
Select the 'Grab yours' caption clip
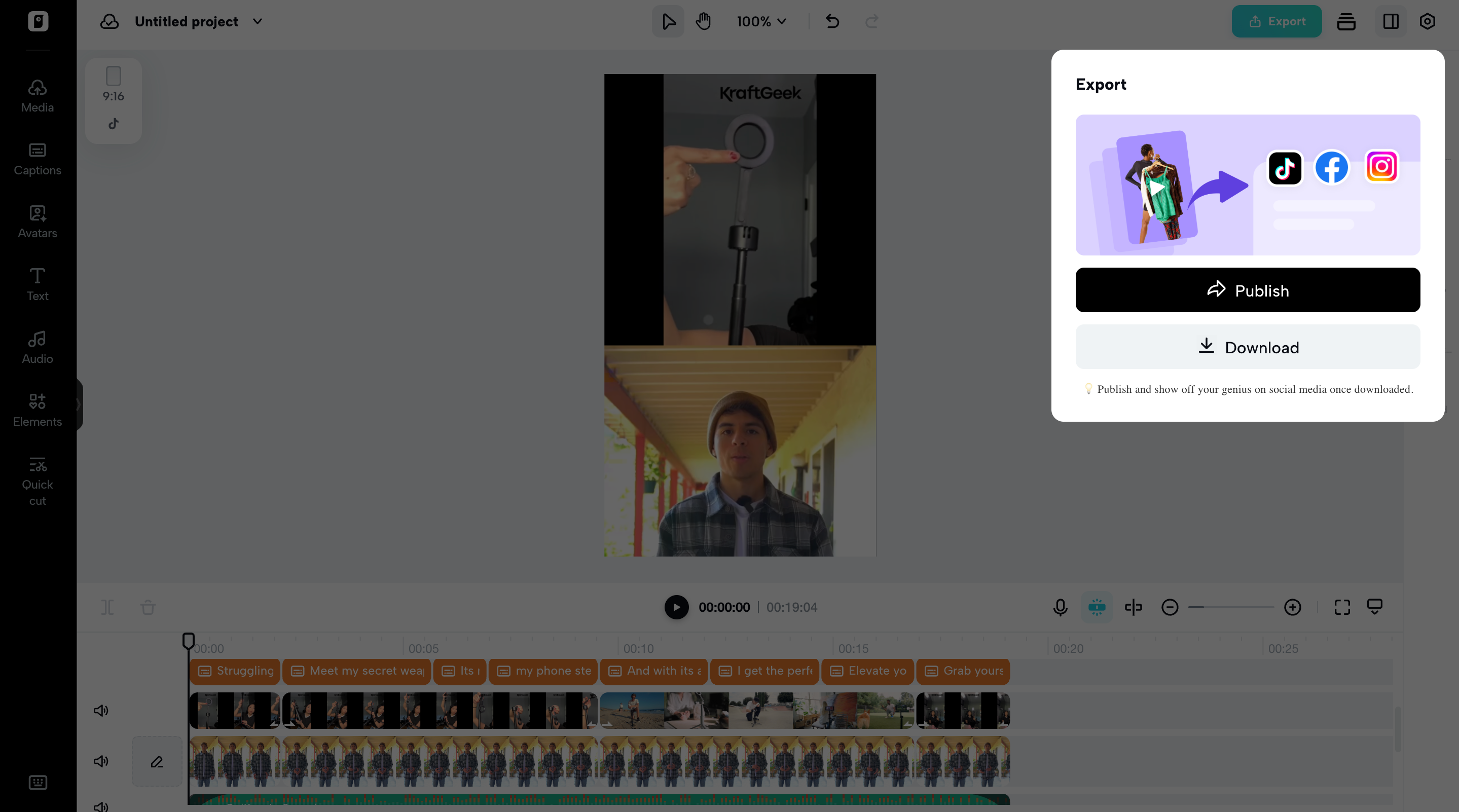[963, 671]
